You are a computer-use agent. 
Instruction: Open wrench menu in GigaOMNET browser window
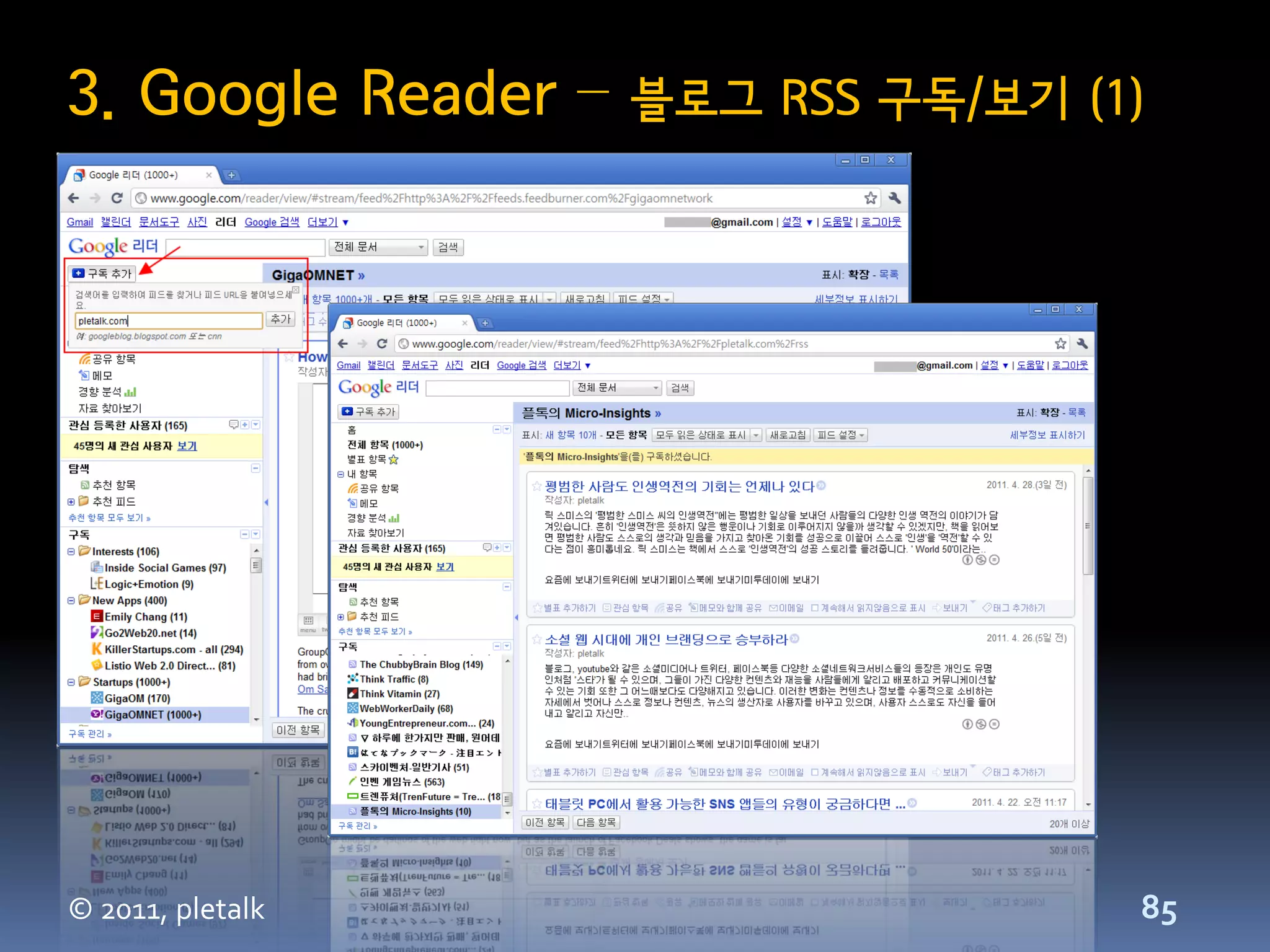[894, 198]
